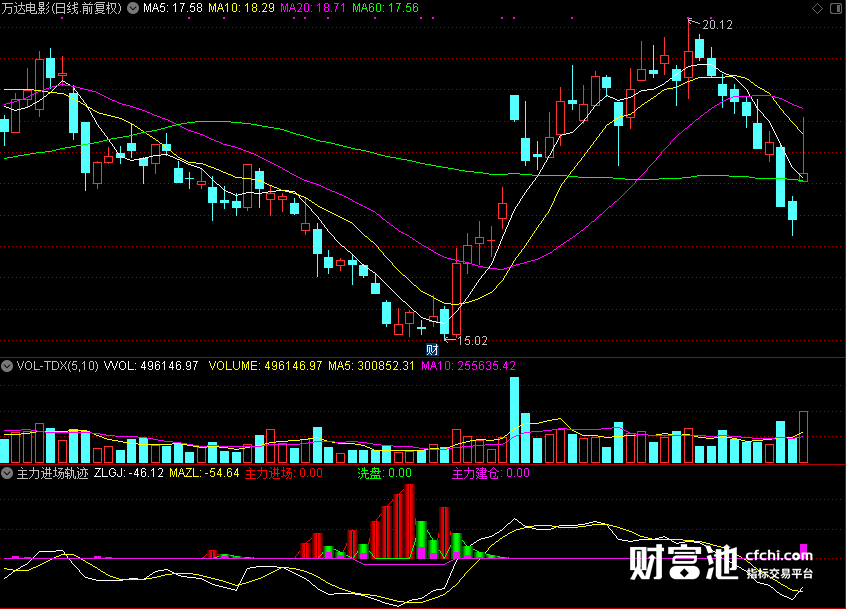This screenshot has height=609, width=846.
Task: Click the ZLGJ: -46.12 value
Action: coord(128,473)
